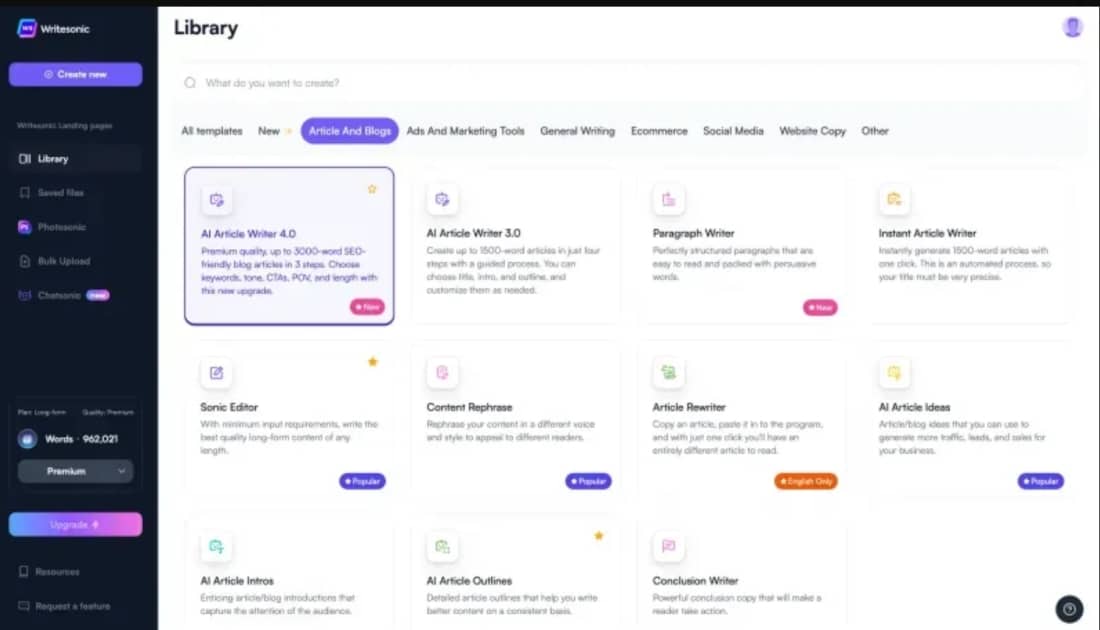This screenshot has width=1100, height=630.
Task: Click the Instant Article Writer card icon
Action: 894,199
